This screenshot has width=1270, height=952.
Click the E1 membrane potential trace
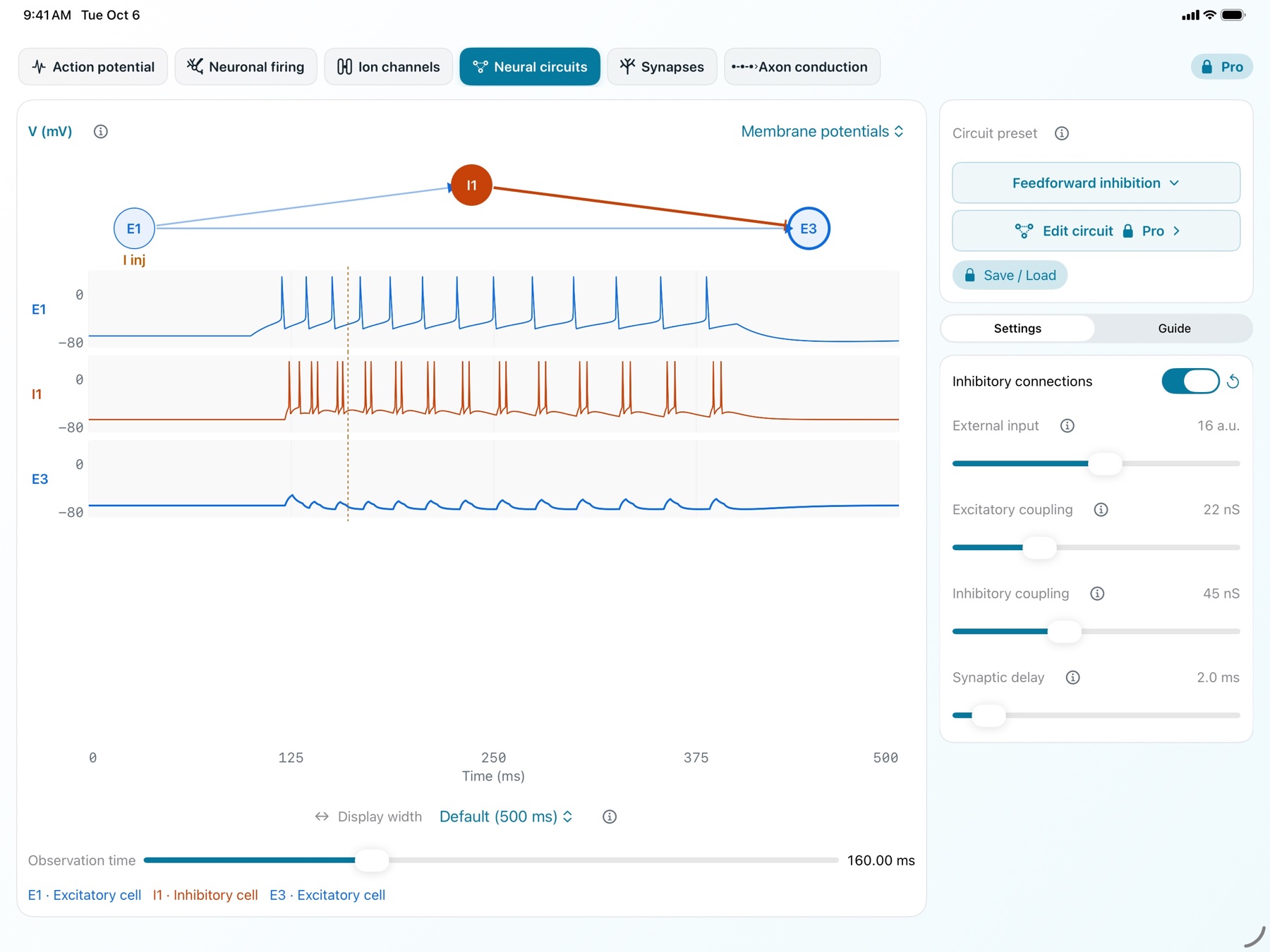pos(494,309)
